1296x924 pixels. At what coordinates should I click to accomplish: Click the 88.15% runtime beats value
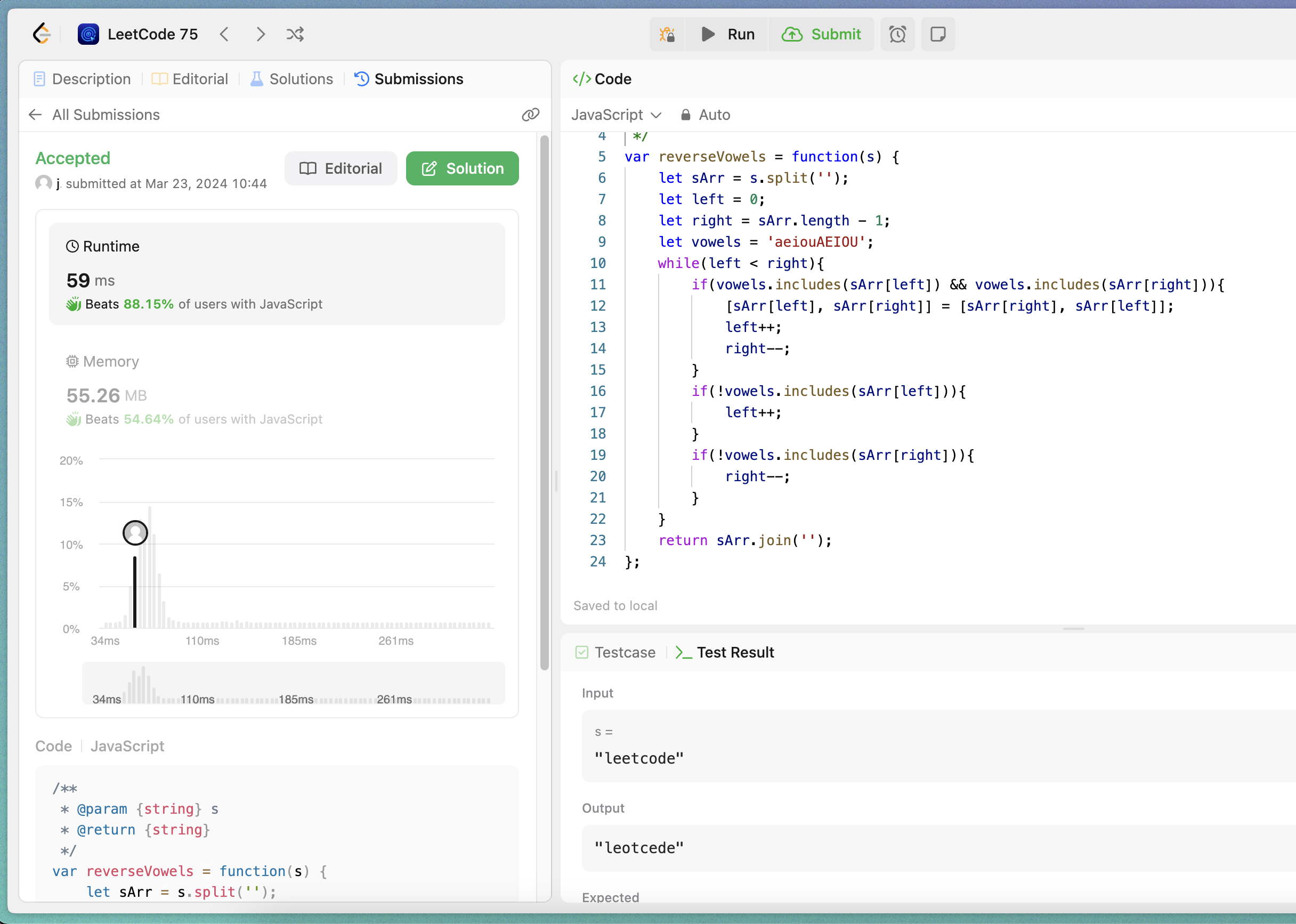click(149, 304)
